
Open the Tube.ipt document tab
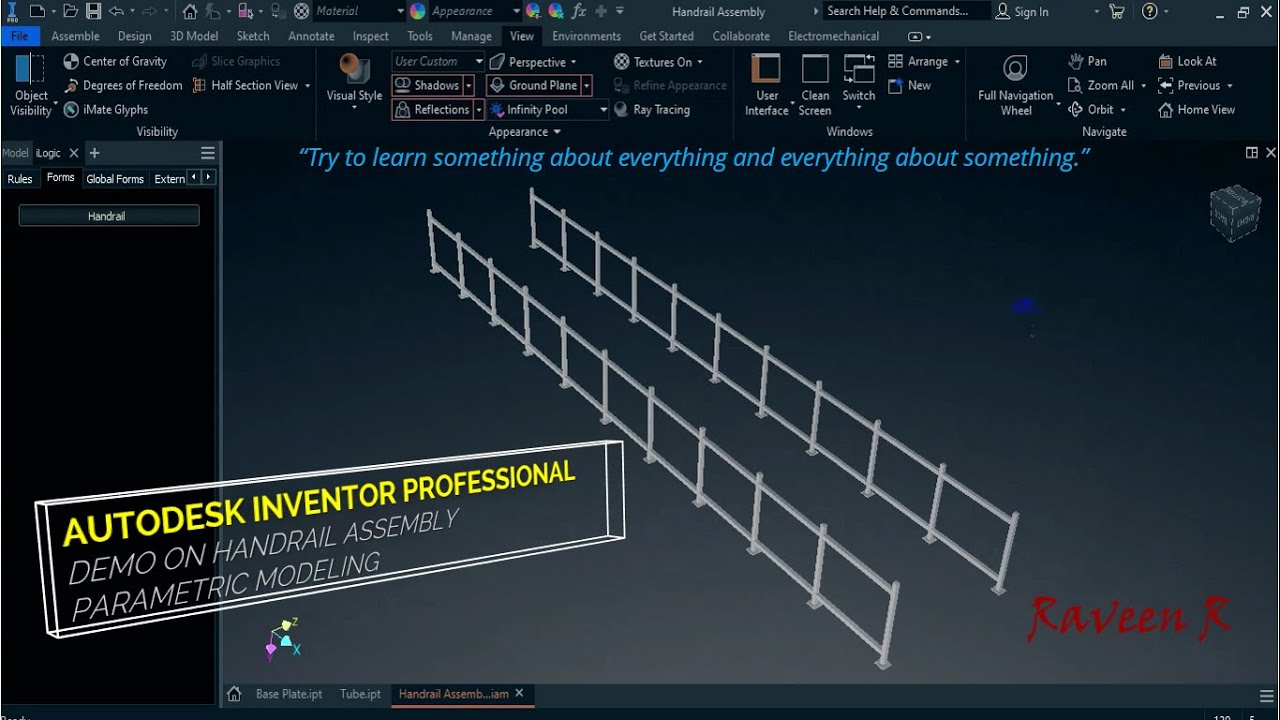pos(360,694)
